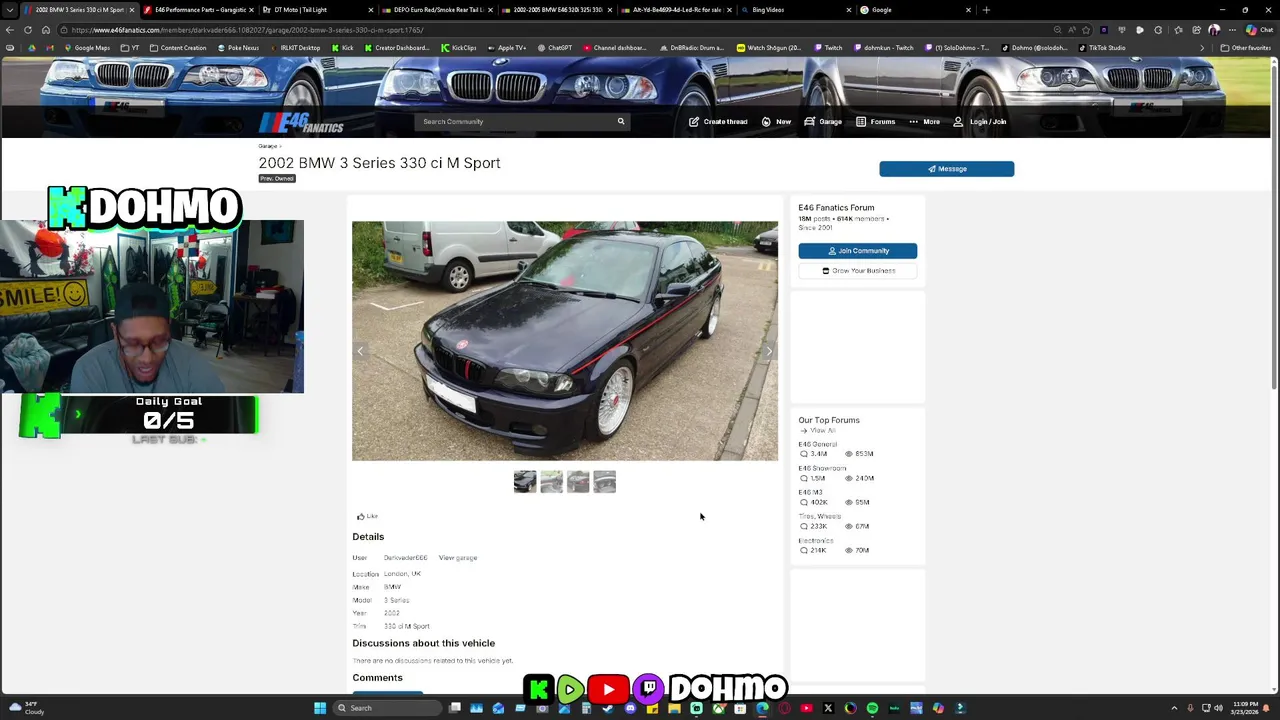The image size is (1280, 720).
Task: Click Grow Your Business button
Action: coord(857,271)
